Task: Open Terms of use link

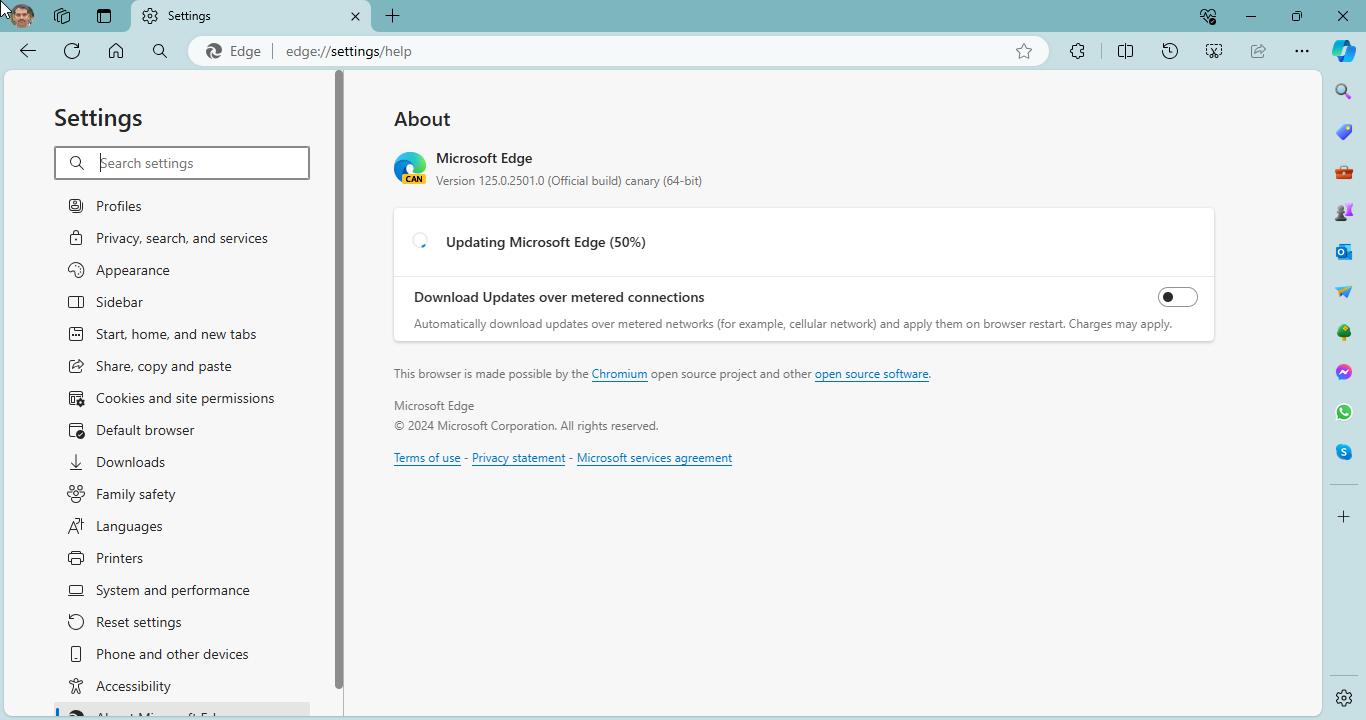Action: tap(427, 458)
